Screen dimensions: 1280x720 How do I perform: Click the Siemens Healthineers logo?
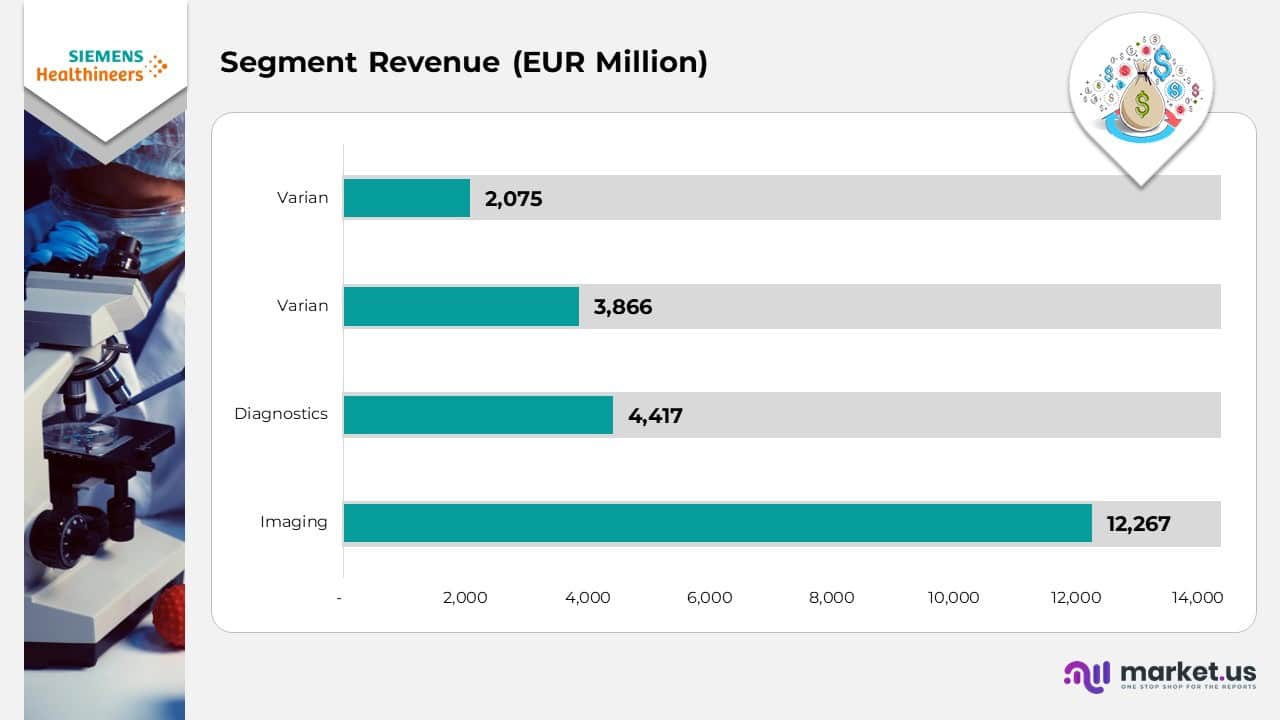(104, 63)
